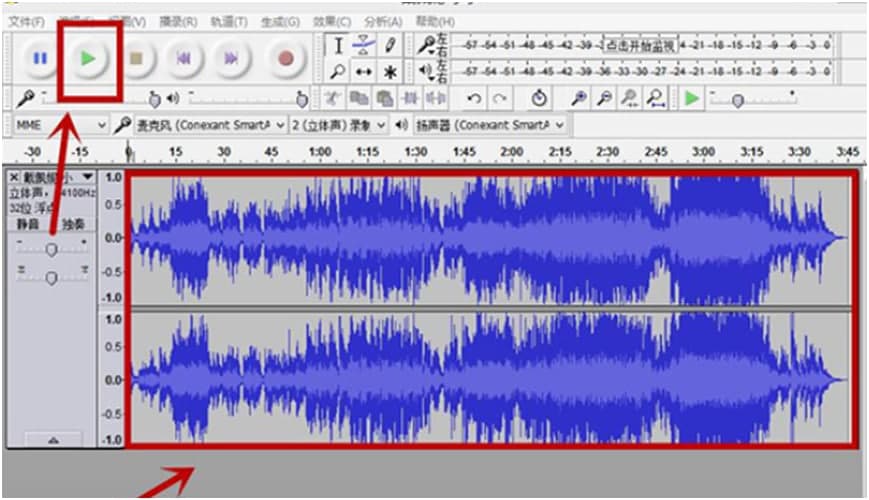This screenshot has height=500, width=869.
Task: Open the 播录(R) Transport menu
Action: [x=178, y=22]
